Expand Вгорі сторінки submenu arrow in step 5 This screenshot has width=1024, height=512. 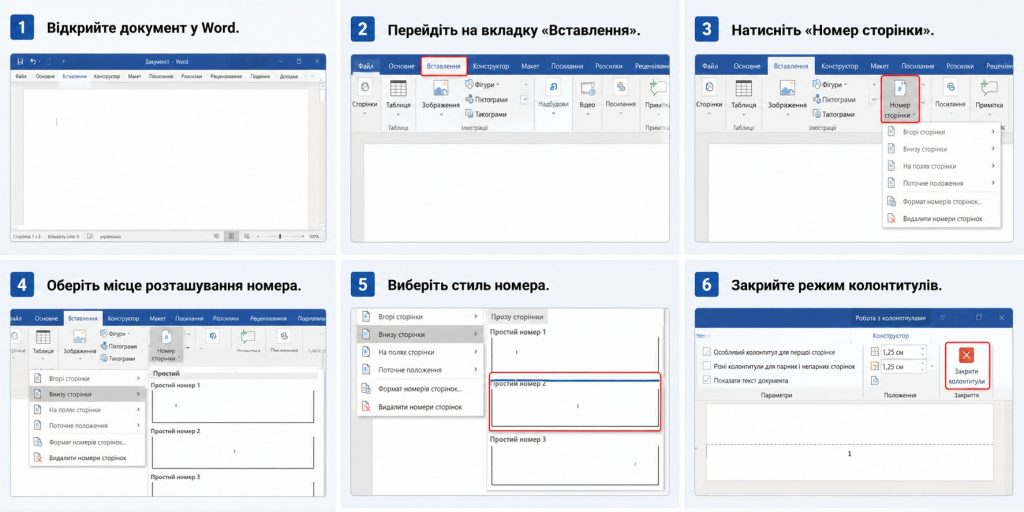475,317
